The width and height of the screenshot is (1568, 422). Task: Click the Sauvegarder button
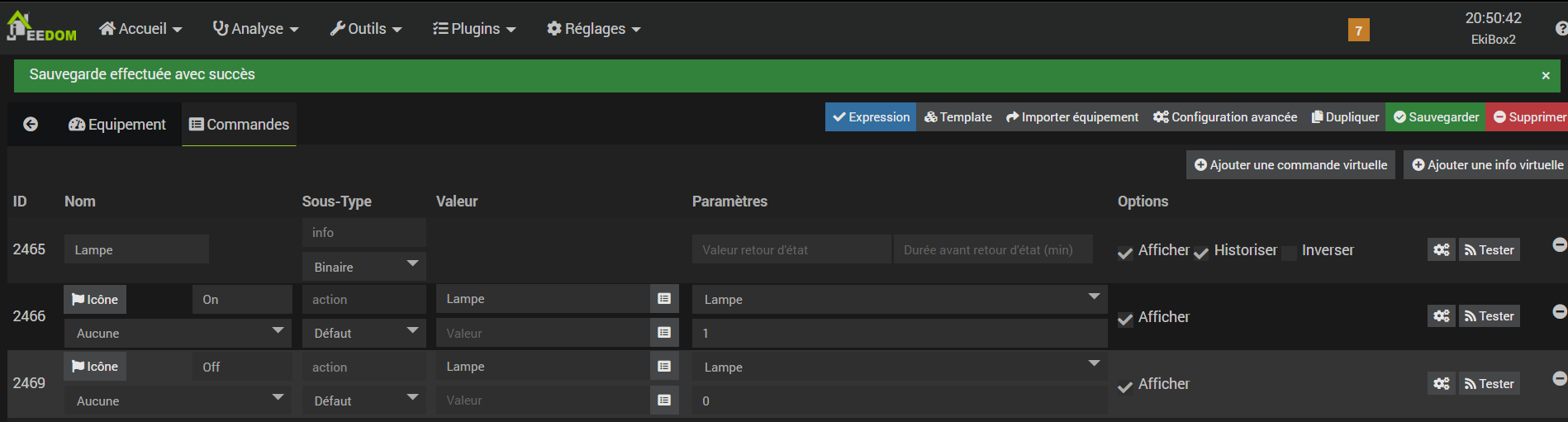coord(1436,117)
